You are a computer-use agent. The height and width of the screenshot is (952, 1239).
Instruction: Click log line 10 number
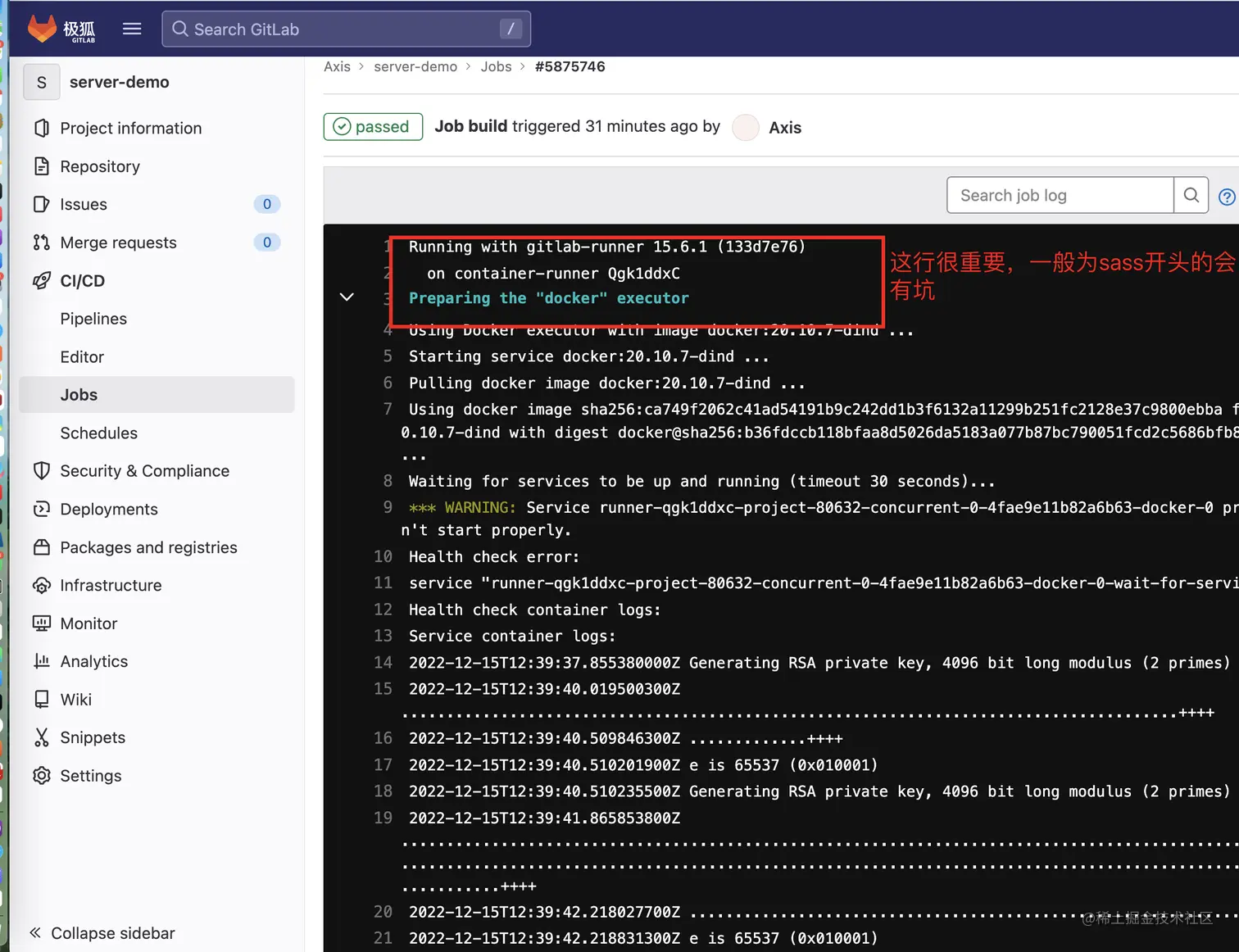click(383, 557)
